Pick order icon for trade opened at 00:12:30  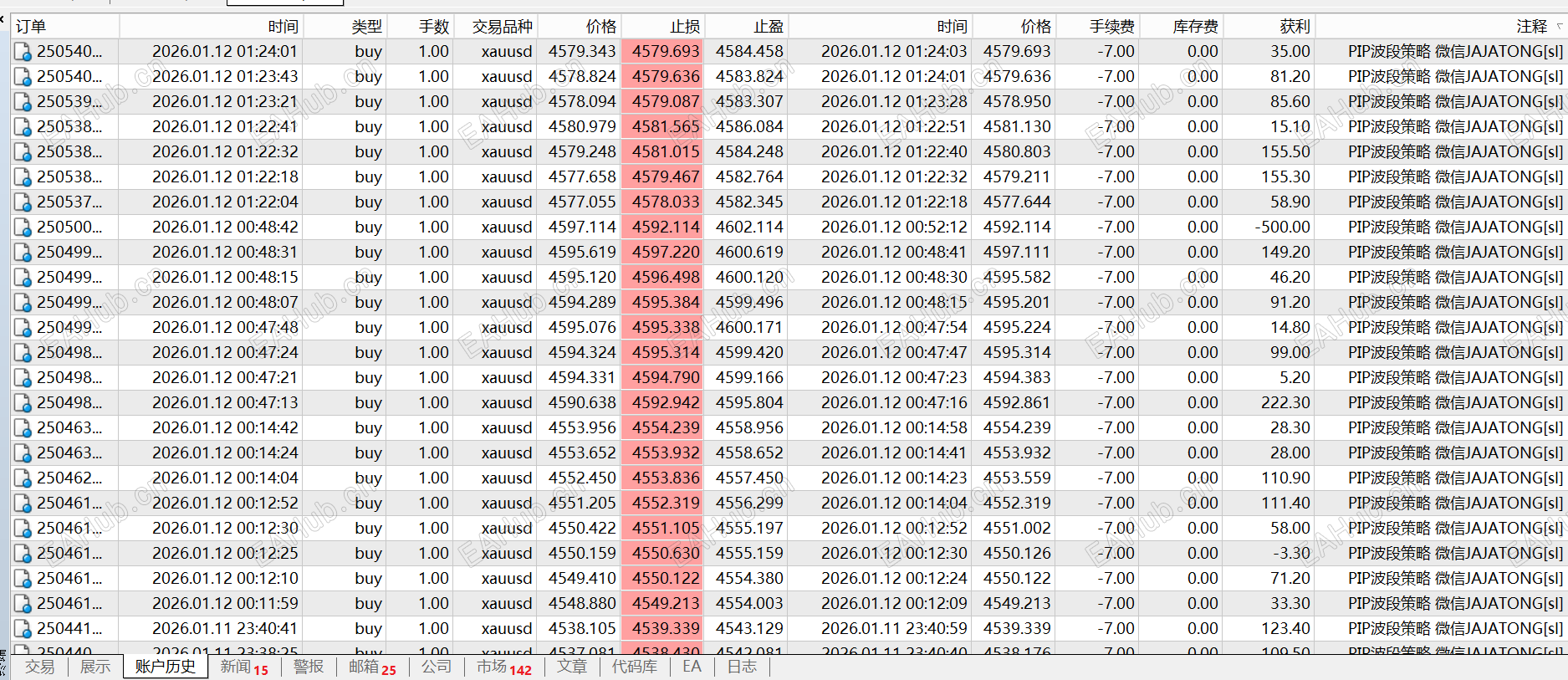23,529
